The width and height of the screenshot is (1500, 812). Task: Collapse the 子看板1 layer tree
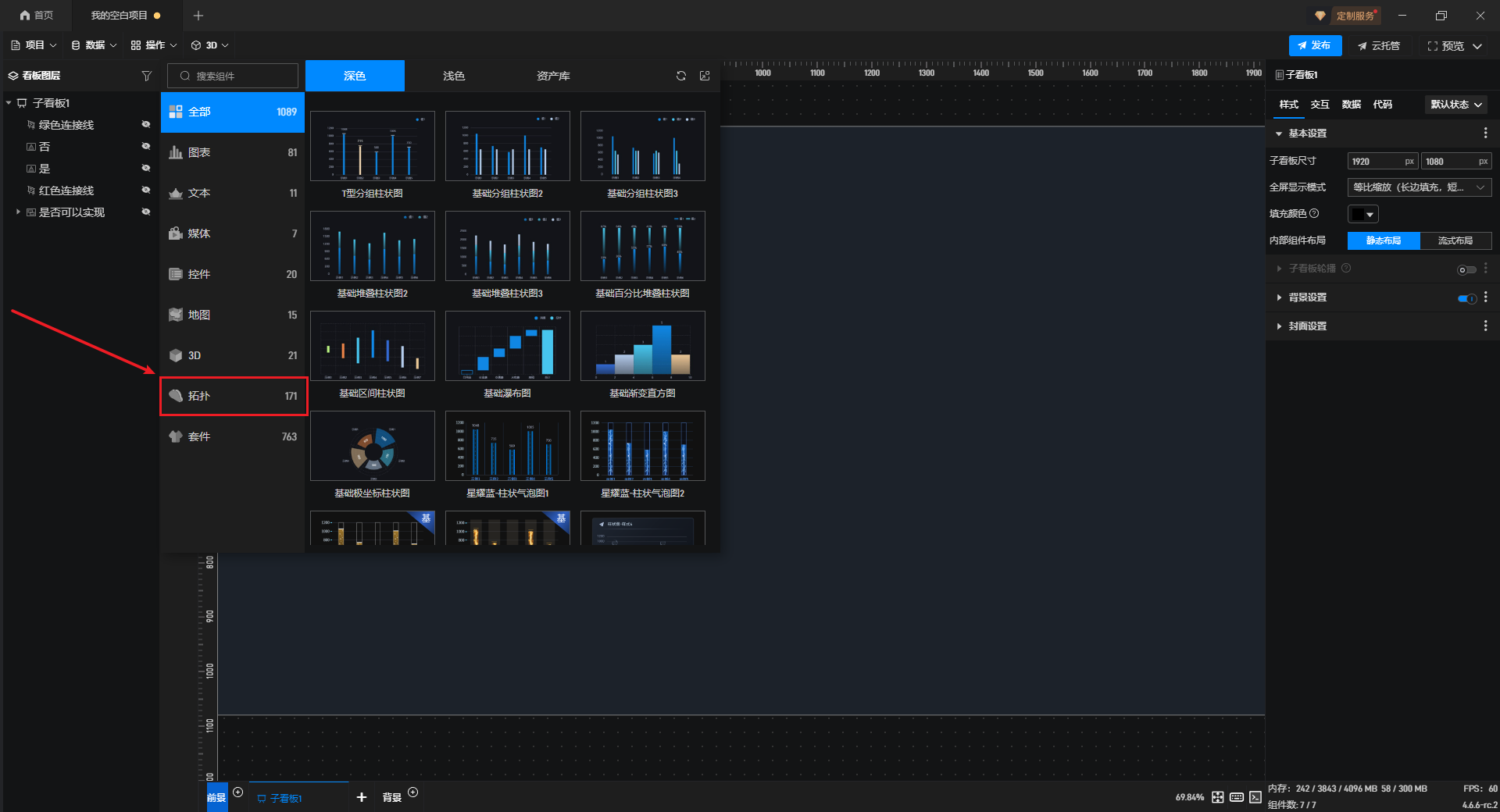[9, 103]
